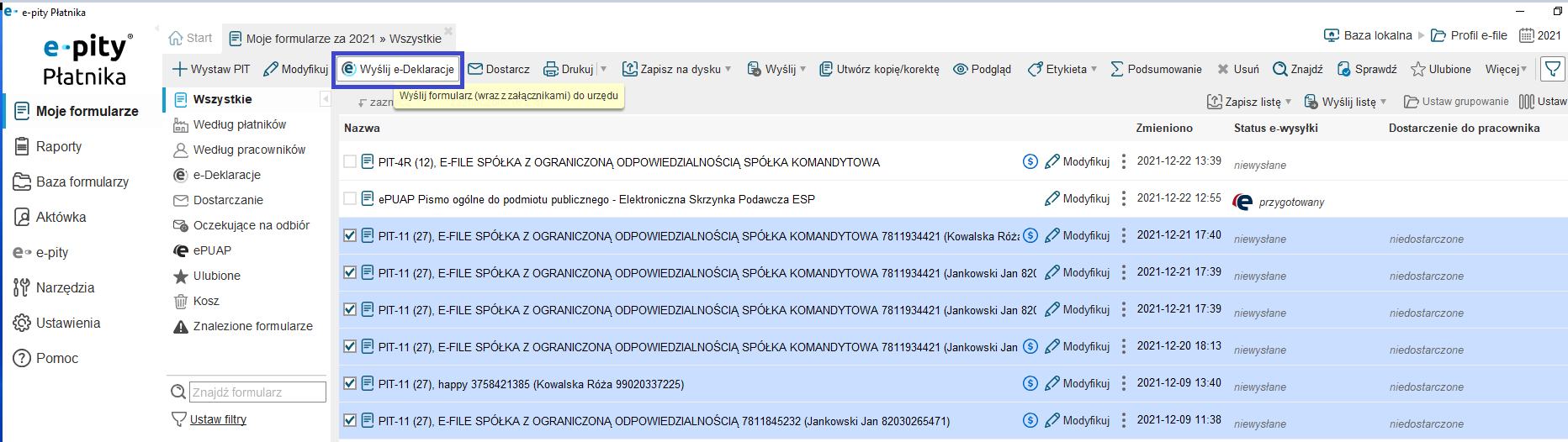
Task: Click the Drukuj printer button
Action: (569, 69)
